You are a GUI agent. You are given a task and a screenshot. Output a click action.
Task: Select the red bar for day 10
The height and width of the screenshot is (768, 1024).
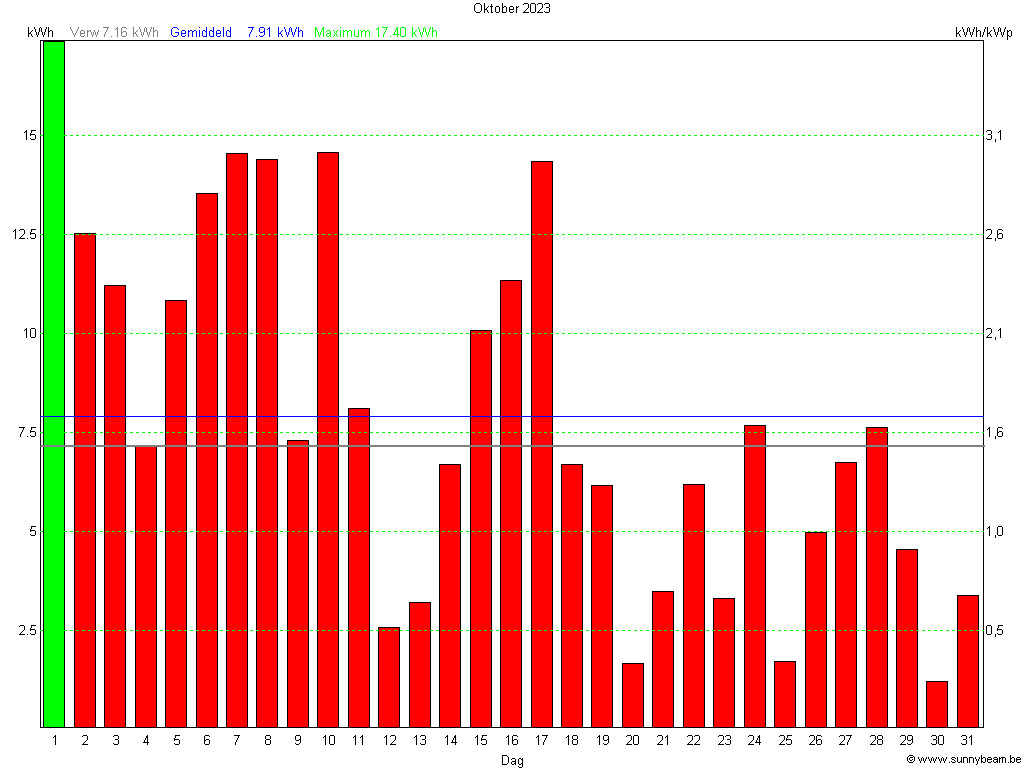[x=328, y=440]
